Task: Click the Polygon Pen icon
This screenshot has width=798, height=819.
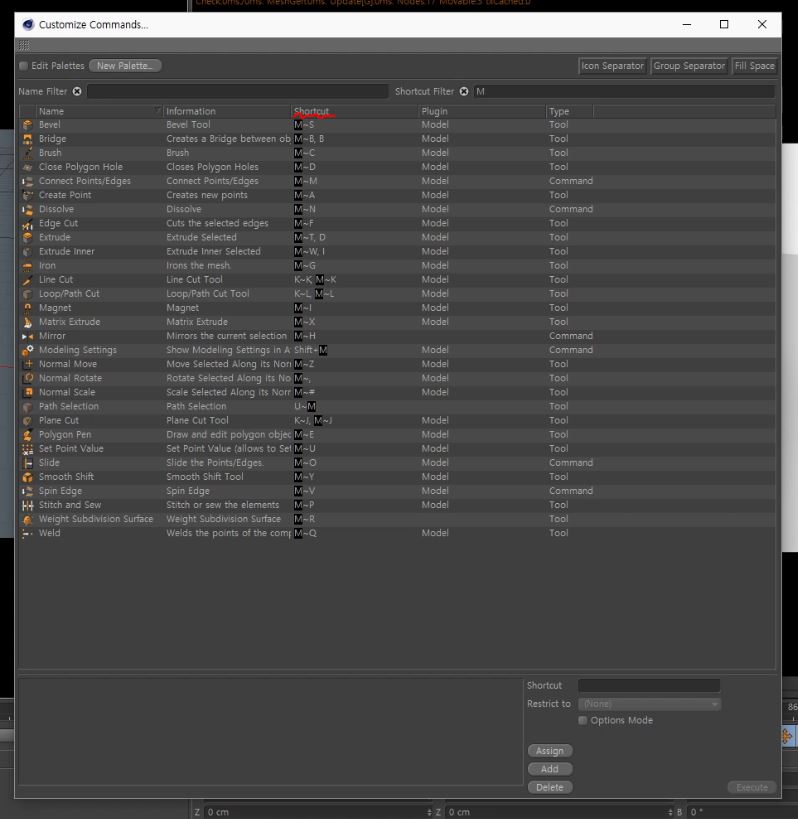Action: pos(28,435)
